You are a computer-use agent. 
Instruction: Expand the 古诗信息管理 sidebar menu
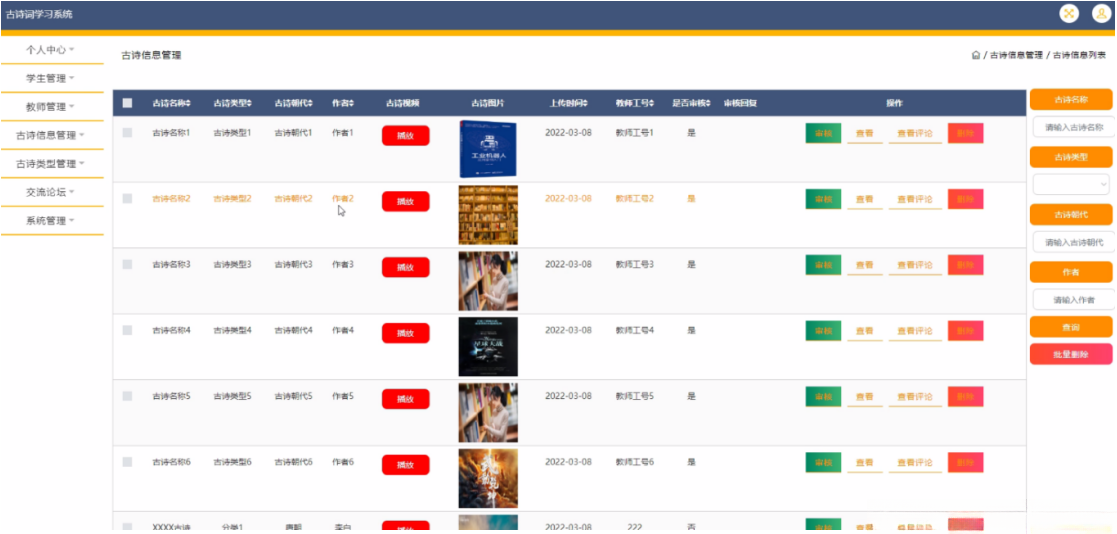coord(51,135)
